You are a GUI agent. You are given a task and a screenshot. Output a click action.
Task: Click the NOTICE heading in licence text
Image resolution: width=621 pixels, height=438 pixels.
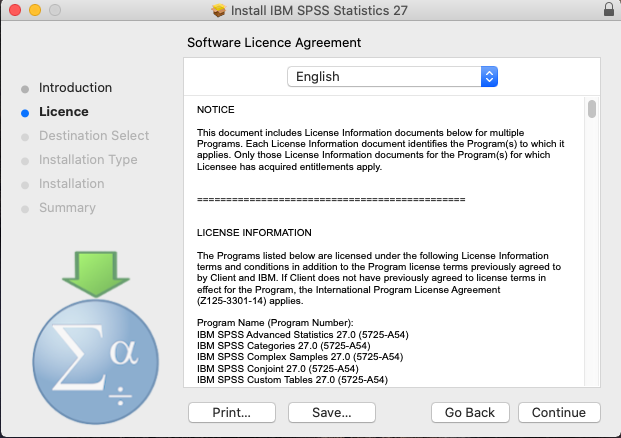pos(215,109)
